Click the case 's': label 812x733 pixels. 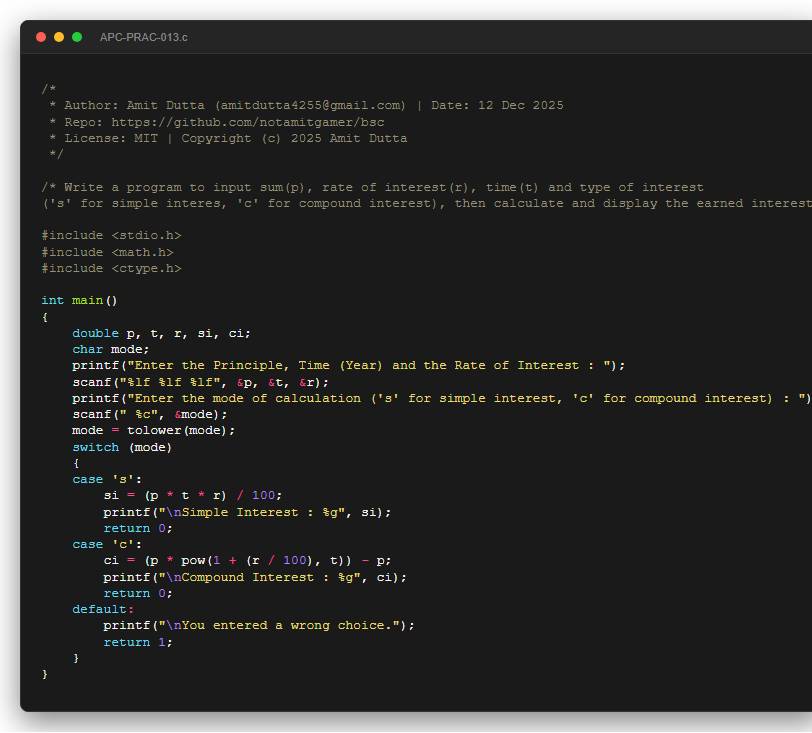pos(107,479)
